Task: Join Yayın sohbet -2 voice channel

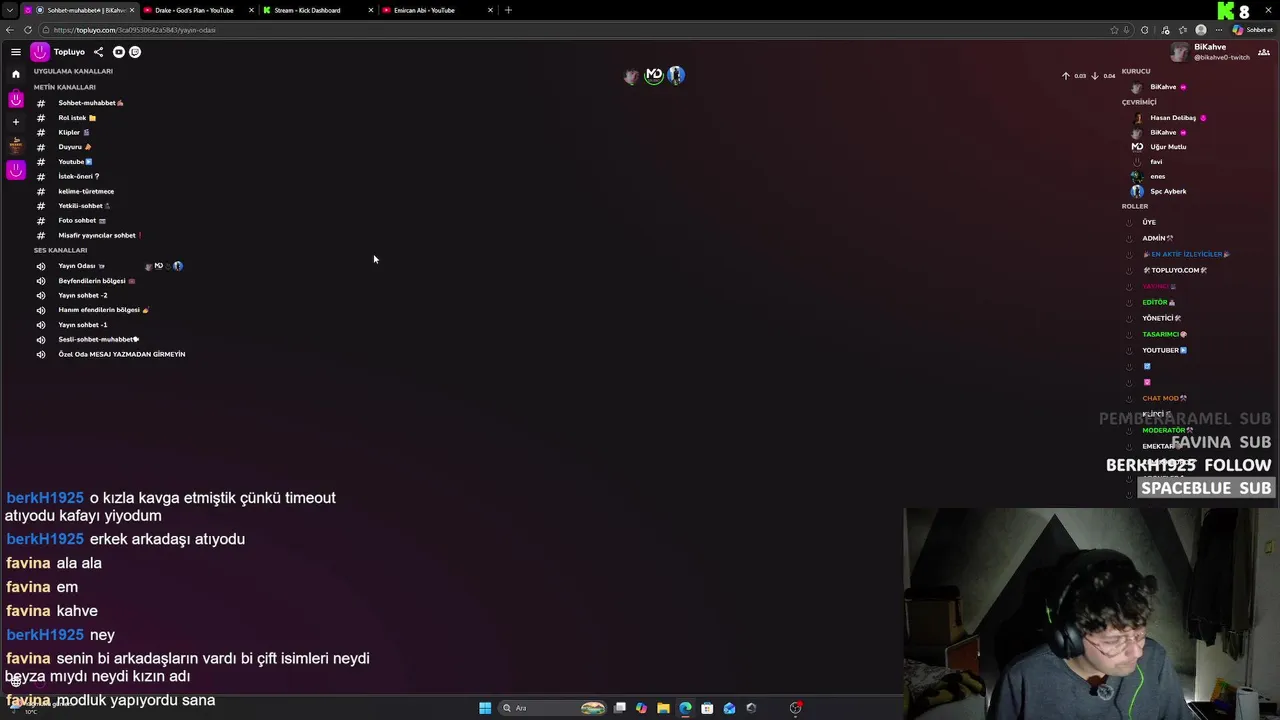Action: [83, 295]
